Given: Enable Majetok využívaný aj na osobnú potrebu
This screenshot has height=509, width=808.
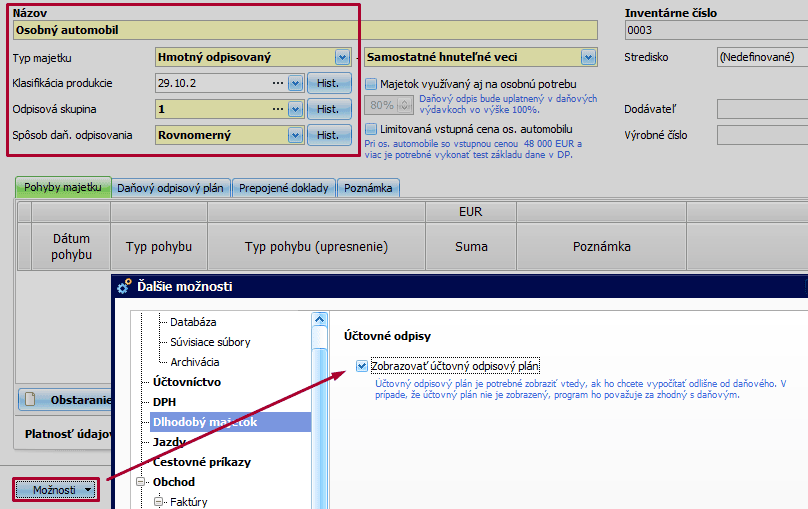Looking at the screenshot, I should (x=372, y=84).
